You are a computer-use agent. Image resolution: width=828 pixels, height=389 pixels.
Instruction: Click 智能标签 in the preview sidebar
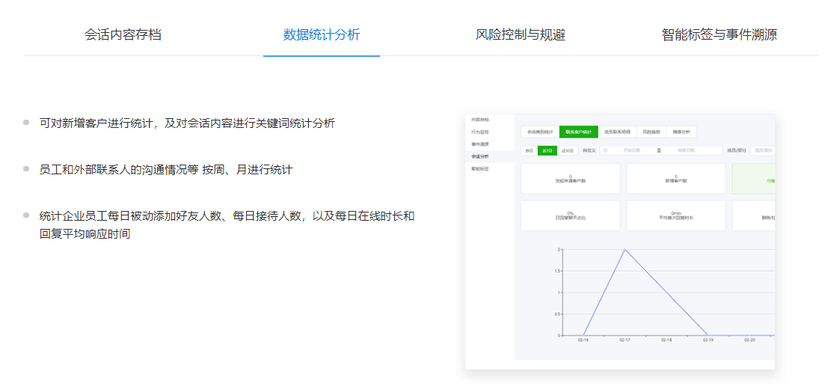coord(480,169)
